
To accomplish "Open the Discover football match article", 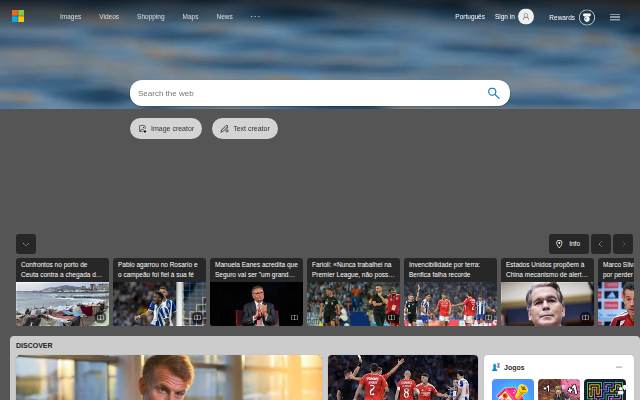I will [403, 378].
